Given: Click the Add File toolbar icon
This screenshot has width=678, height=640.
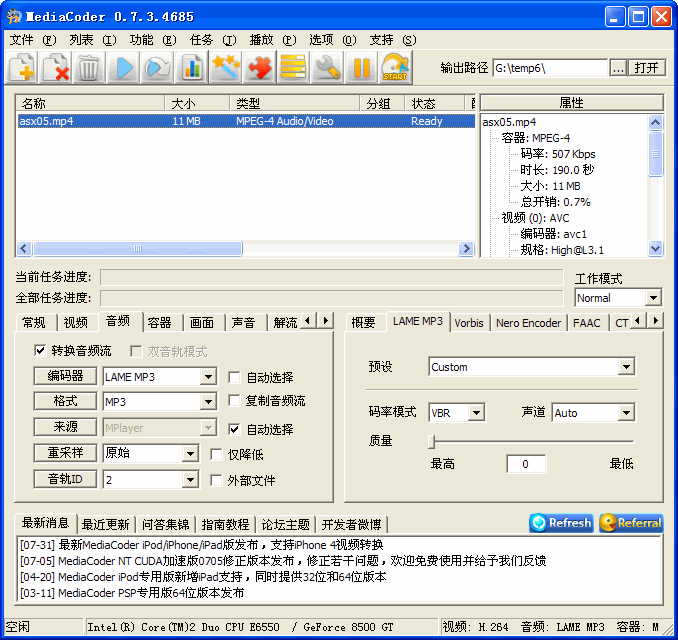Looking at the screenshot, I should 21,67.
